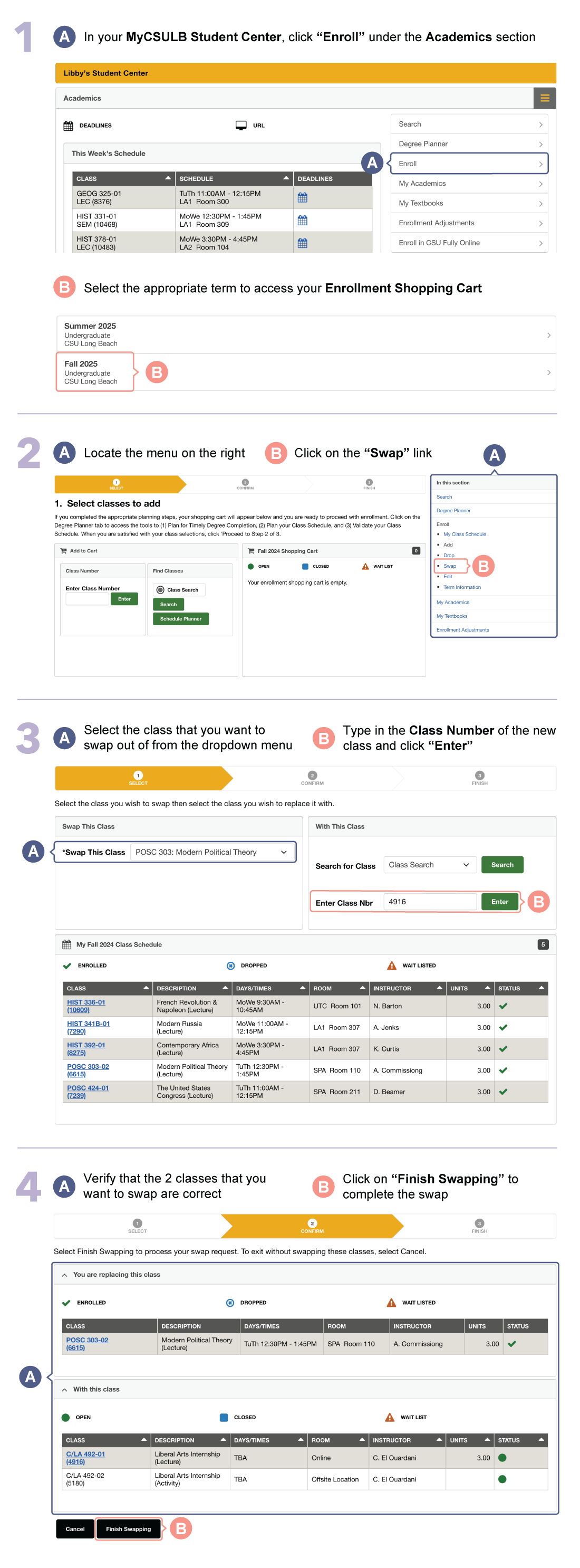Select Enroll in the Academics menu
The image size is (580, 1568).
(x=469, y=164)
